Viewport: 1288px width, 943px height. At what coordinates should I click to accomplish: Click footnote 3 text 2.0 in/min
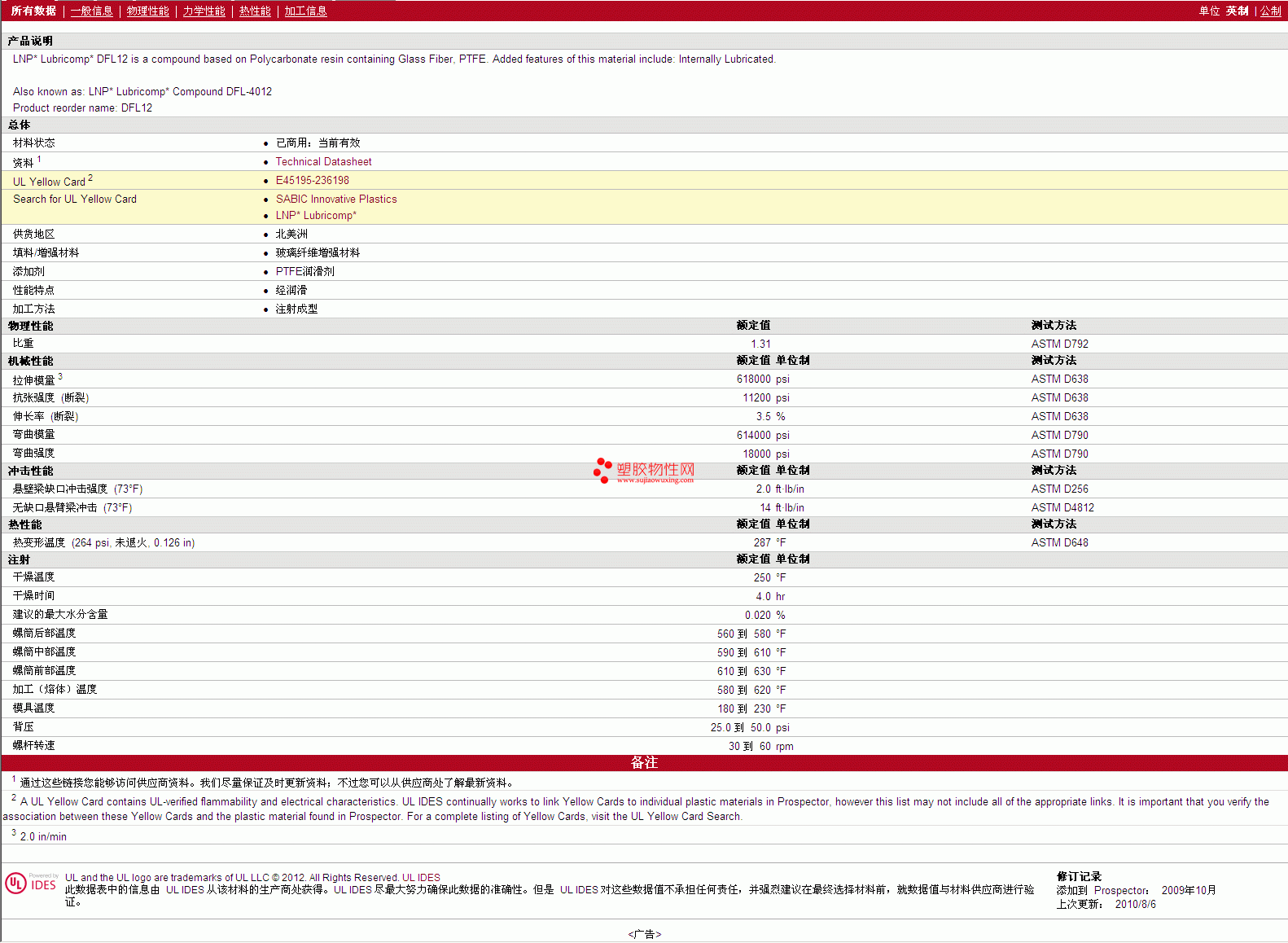click(43, 836)
